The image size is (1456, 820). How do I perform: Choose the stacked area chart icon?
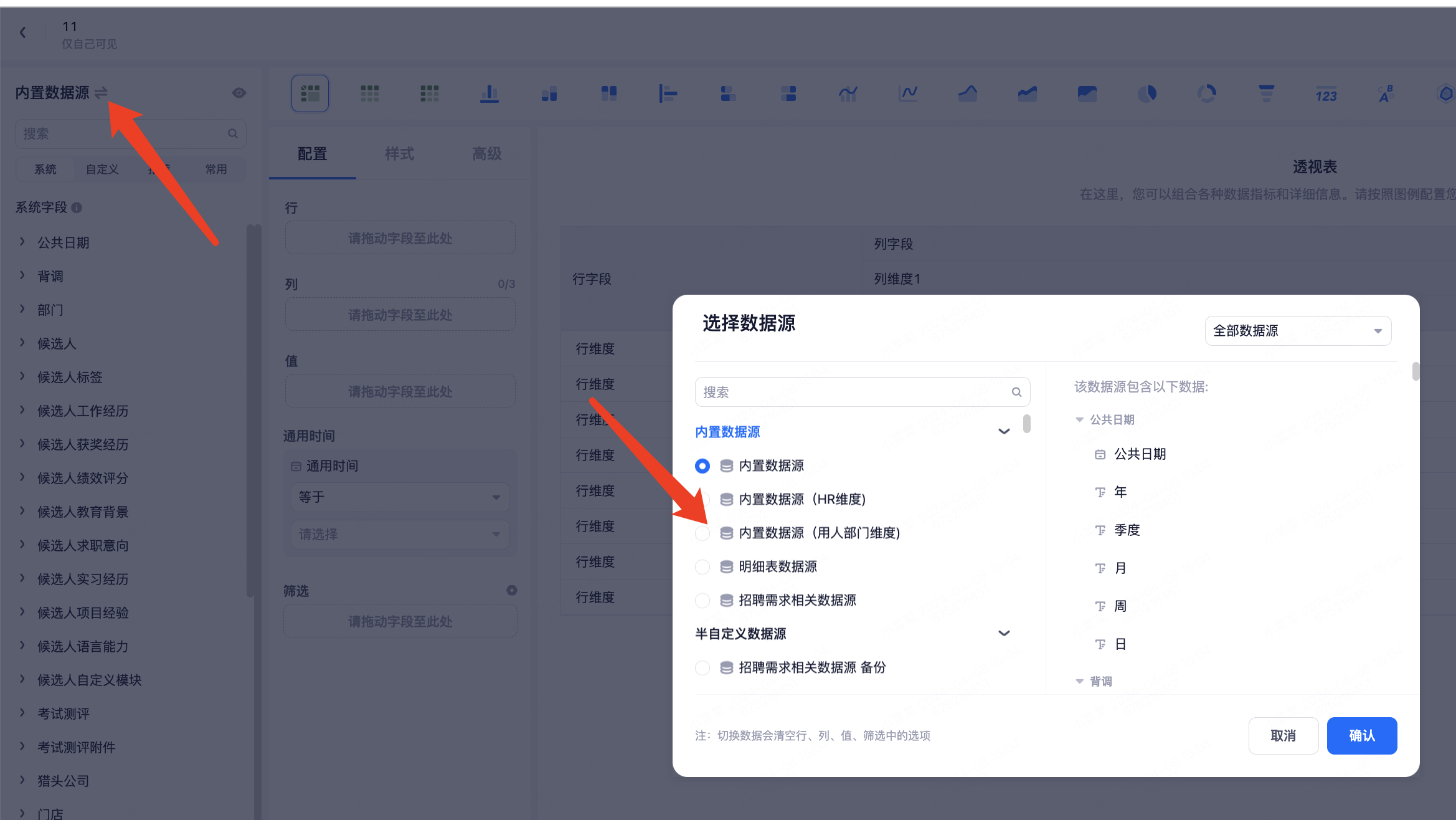click(1028, 93)
